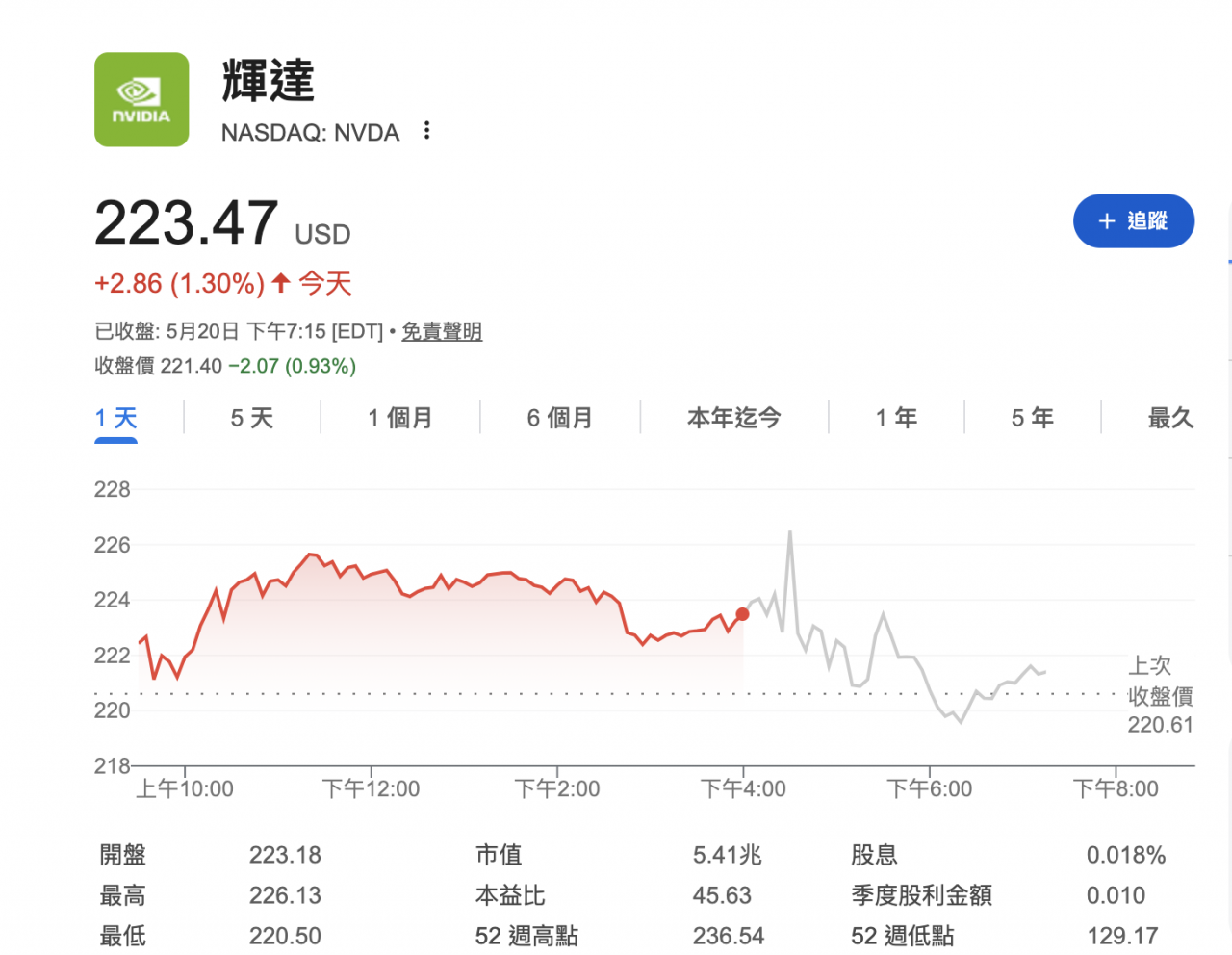The image size is (1232, 955).
Task: Click the 本益比 label
Action: pyautogui.click(x=510, y=895)
